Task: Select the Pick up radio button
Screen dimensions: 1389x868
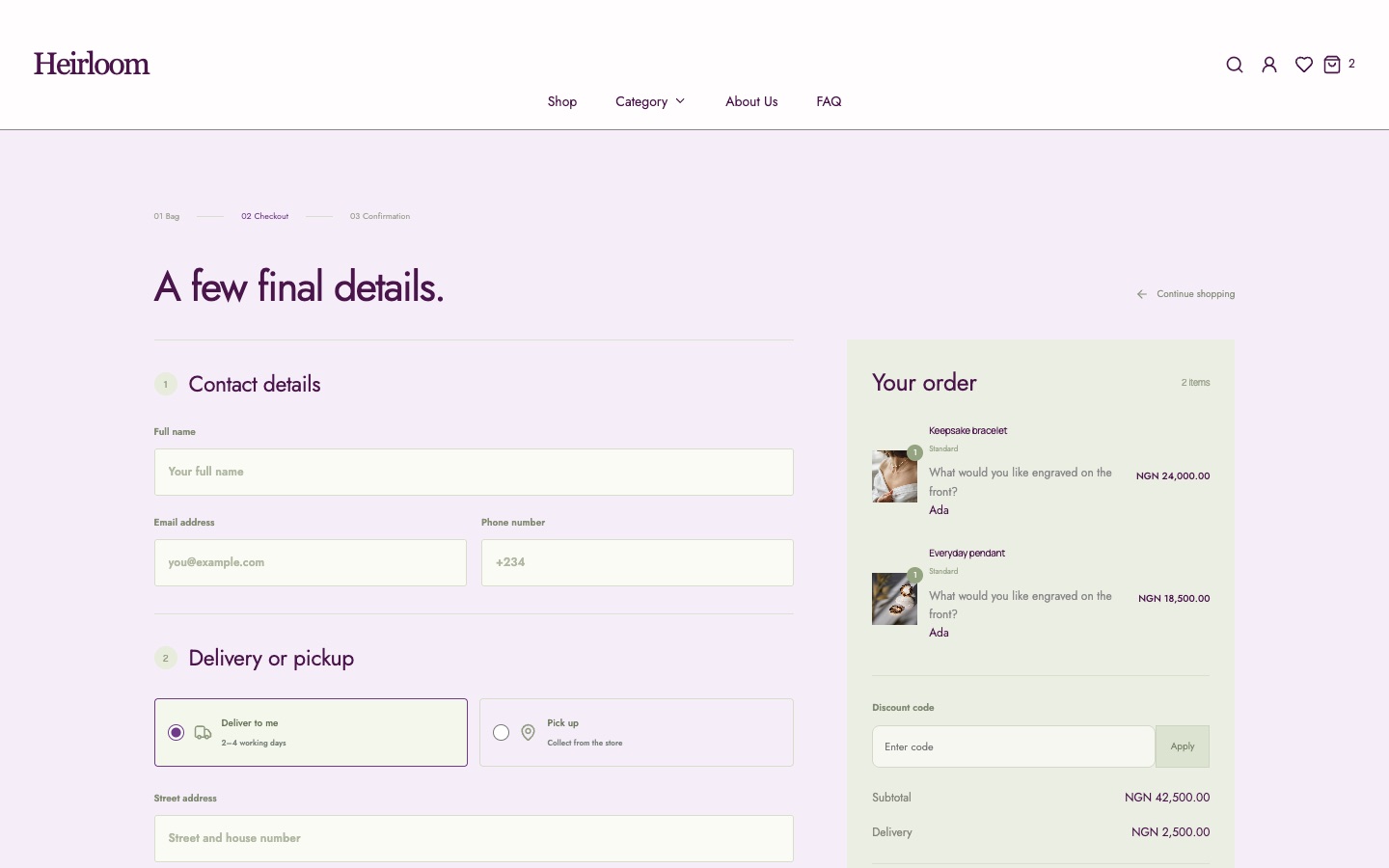Action: [x=501, y=733]
